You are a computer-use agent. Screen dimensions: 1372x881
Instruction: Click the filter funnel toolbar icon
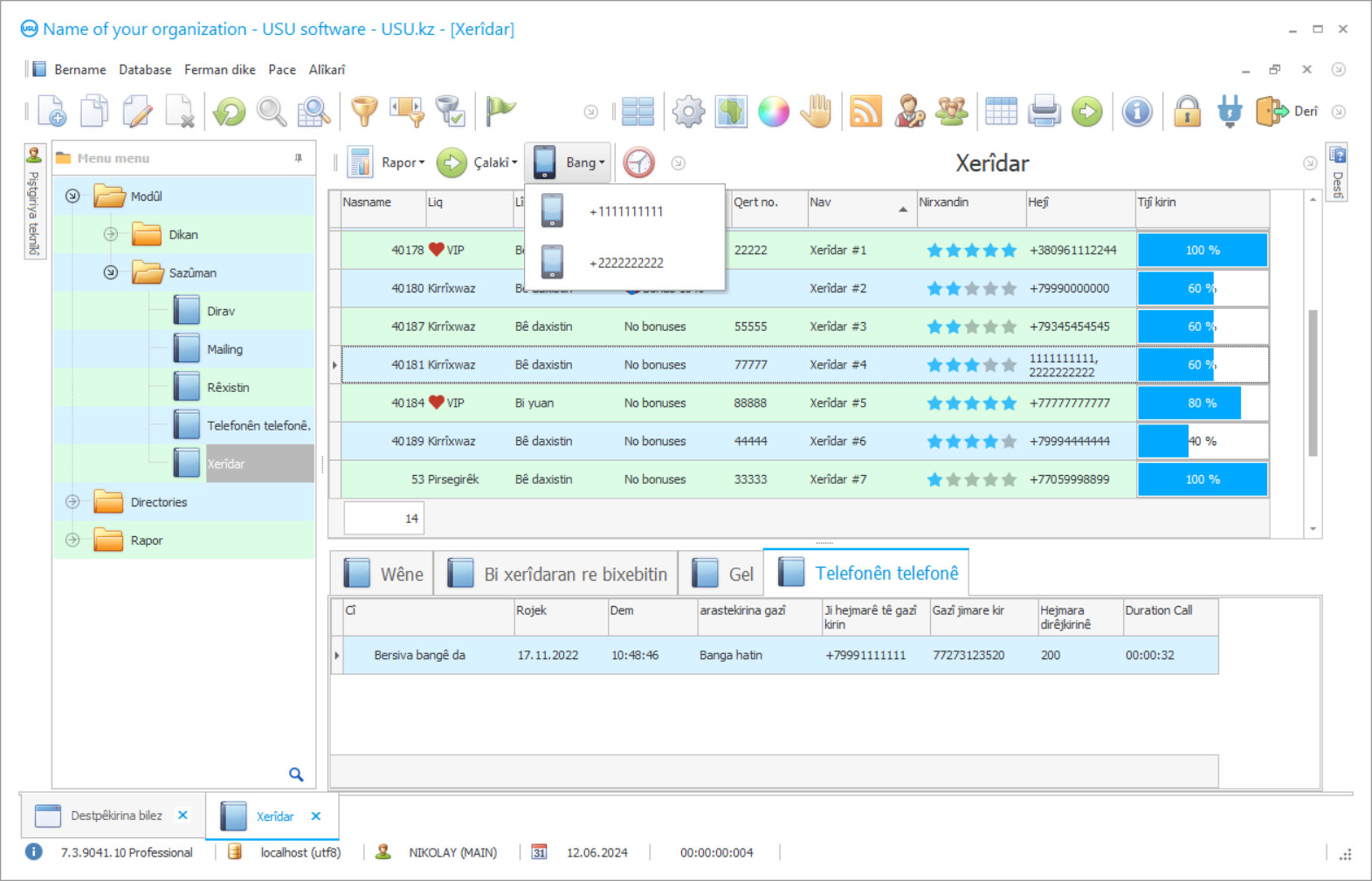pyautogui.click(x=364, y=112)
